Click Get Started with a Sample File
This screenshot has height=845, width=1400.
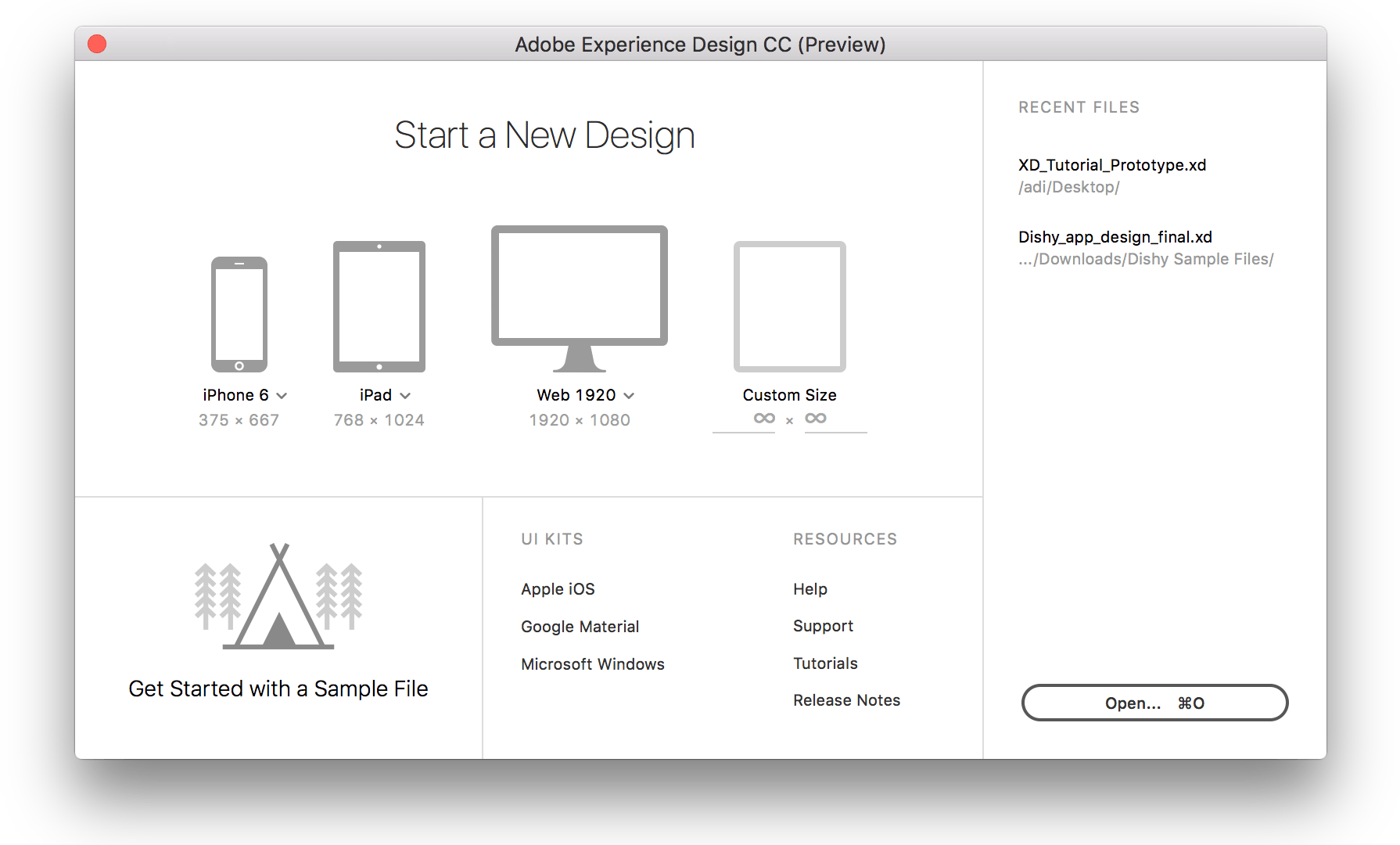(278, 689)
